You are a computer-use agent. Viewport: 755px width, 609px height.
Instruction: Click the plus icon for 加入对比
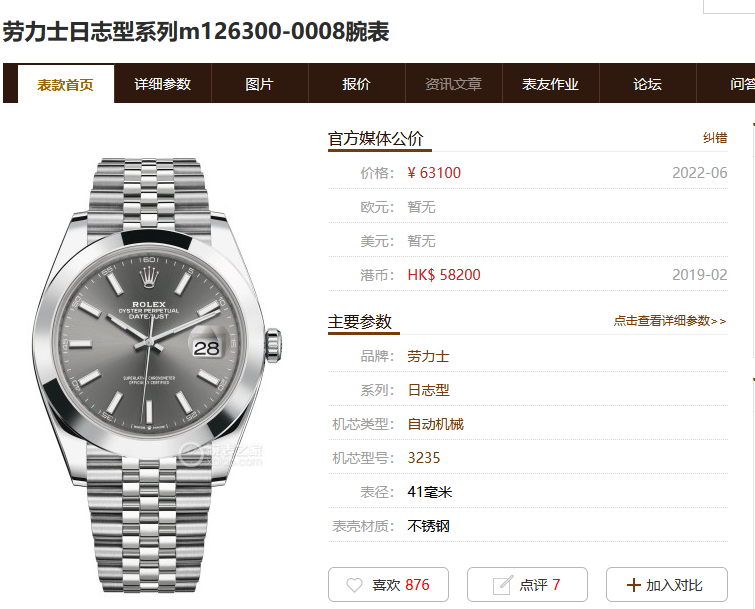pyautogui.click(x=634, y=585)
